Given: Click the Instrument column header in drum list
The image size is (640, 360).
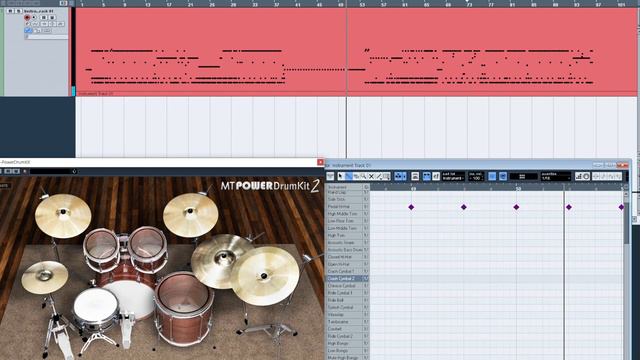Looking at the screenshot, I should click(345, 187).
